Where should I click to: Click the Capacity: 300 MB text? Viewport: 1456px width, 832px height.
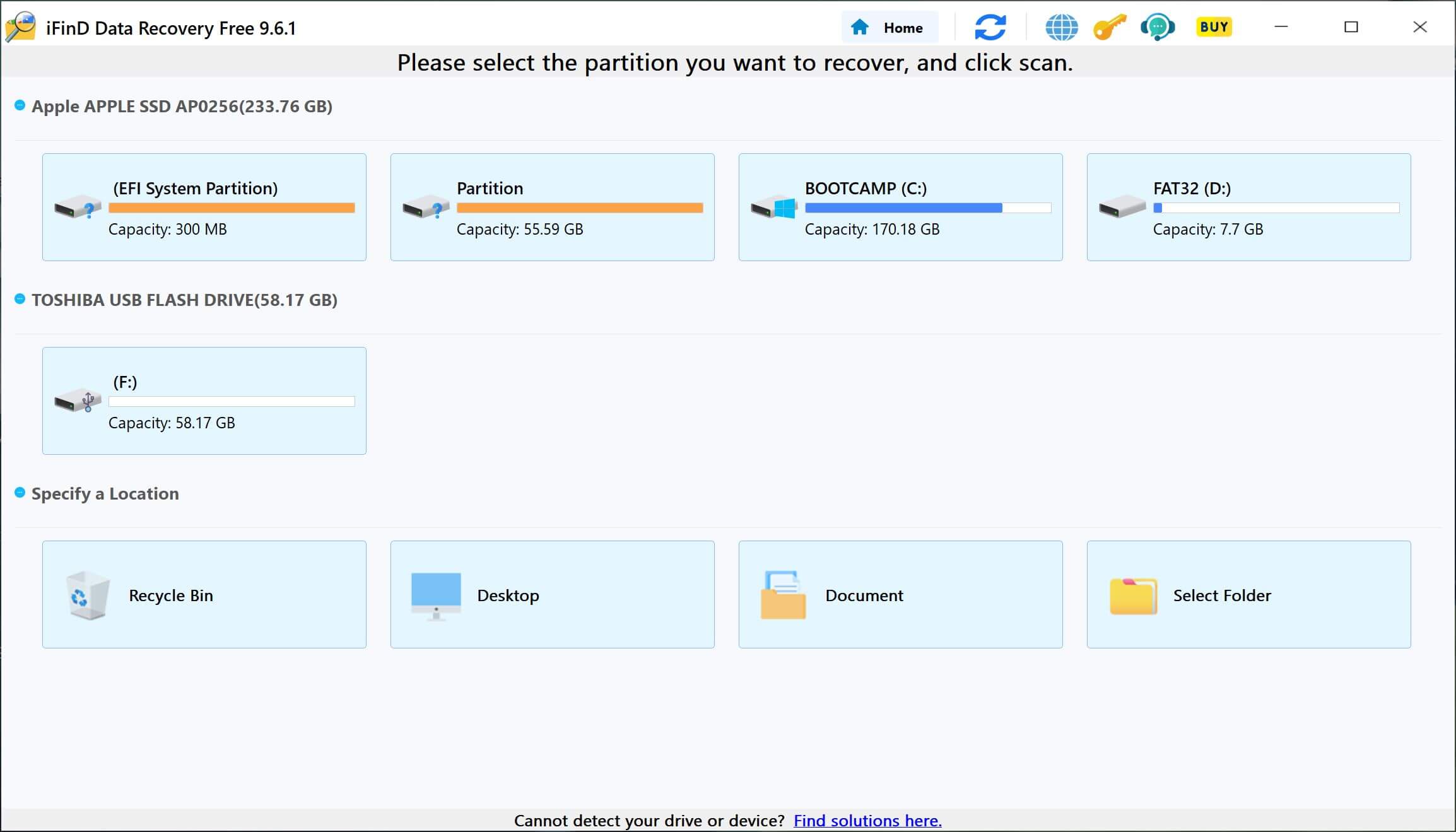click(168, 229)
